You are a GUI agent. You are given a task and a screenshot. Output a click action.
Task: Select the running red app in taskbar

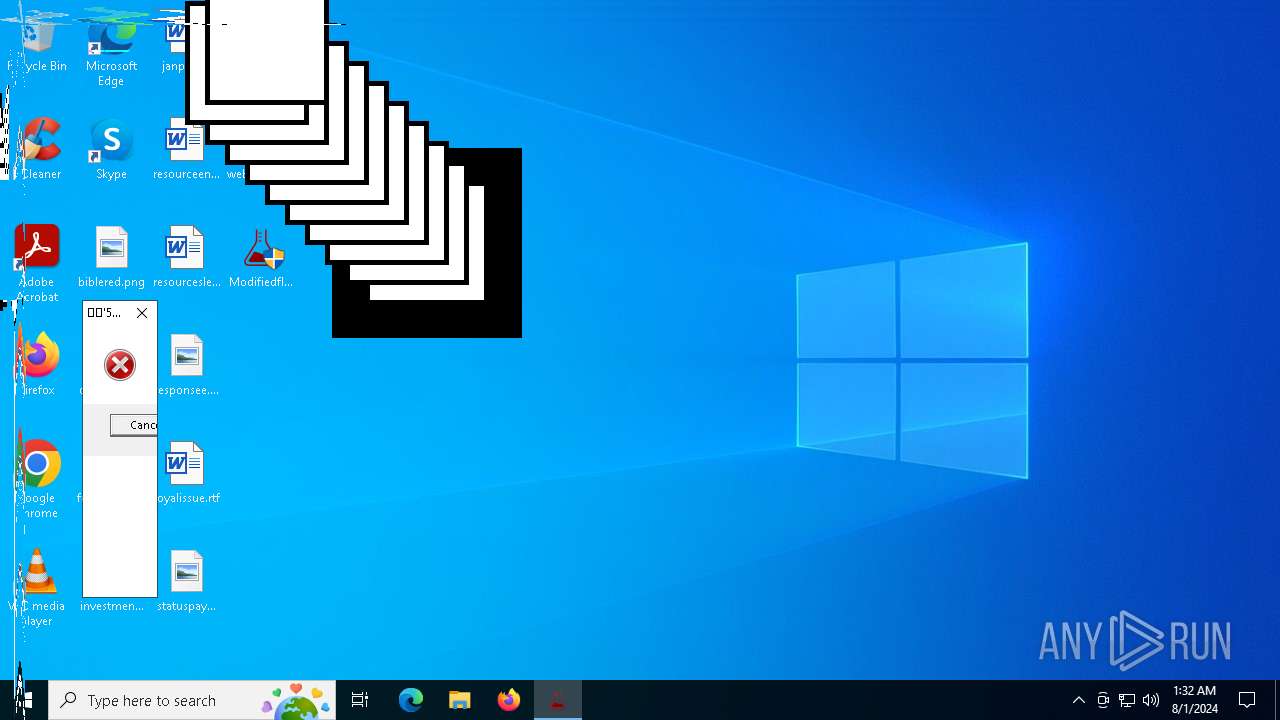[x=557, y=700]
